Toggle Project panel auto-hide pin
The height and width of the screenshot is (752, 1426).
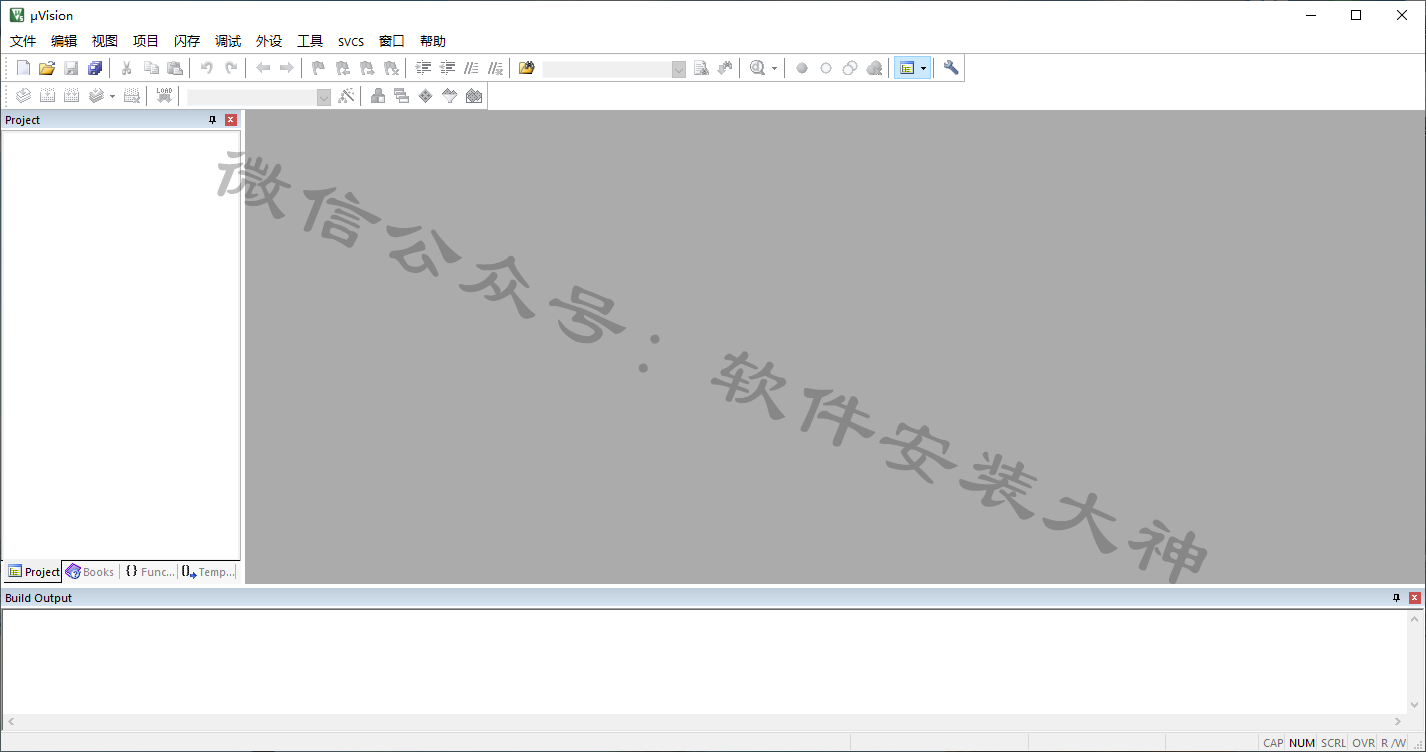[x=212, y=120]
